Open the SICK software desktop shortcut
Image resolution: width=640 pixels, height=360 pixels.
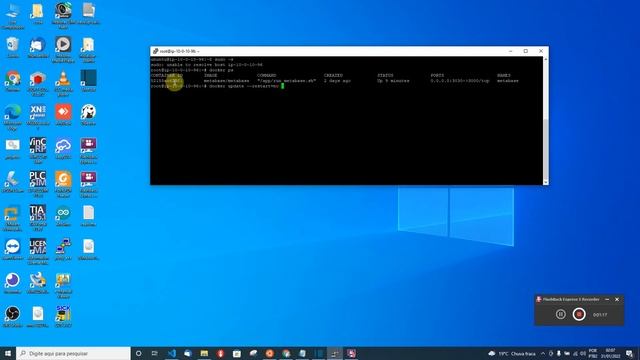63,316
